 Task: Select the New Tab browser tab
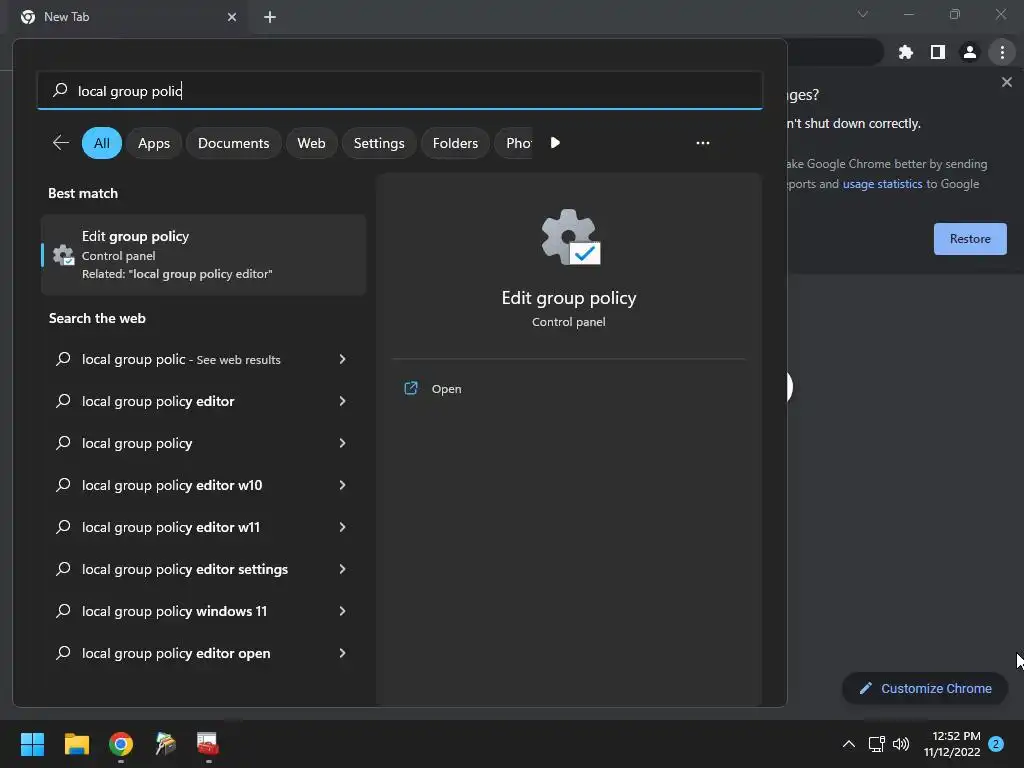129,17
